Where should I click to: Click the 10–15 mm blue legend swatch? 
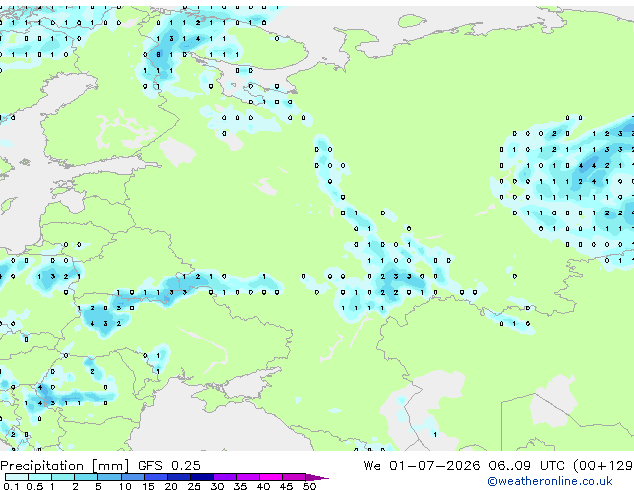pos(133,477)
